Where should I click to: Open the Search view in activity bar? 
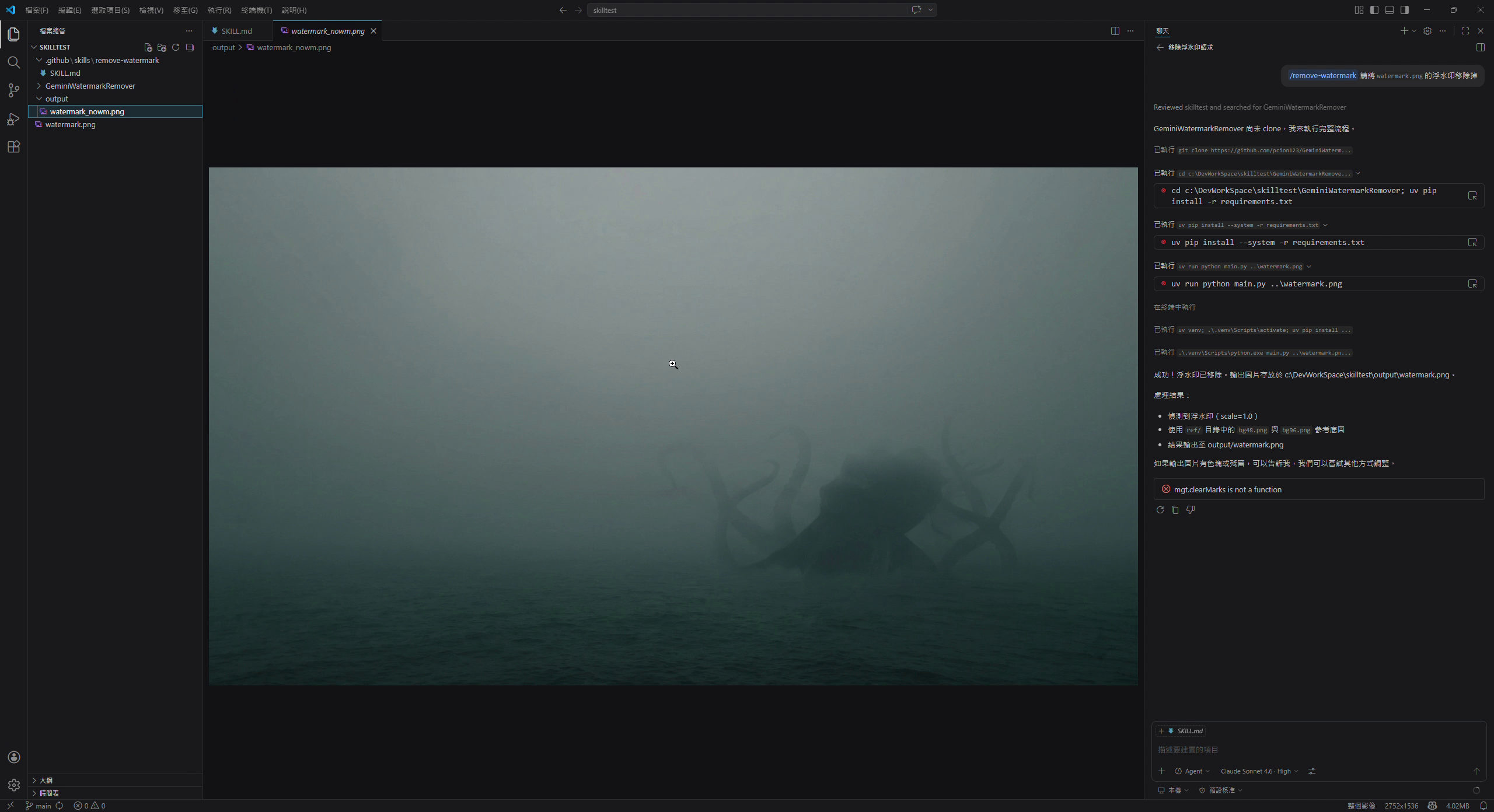[14, 62]
